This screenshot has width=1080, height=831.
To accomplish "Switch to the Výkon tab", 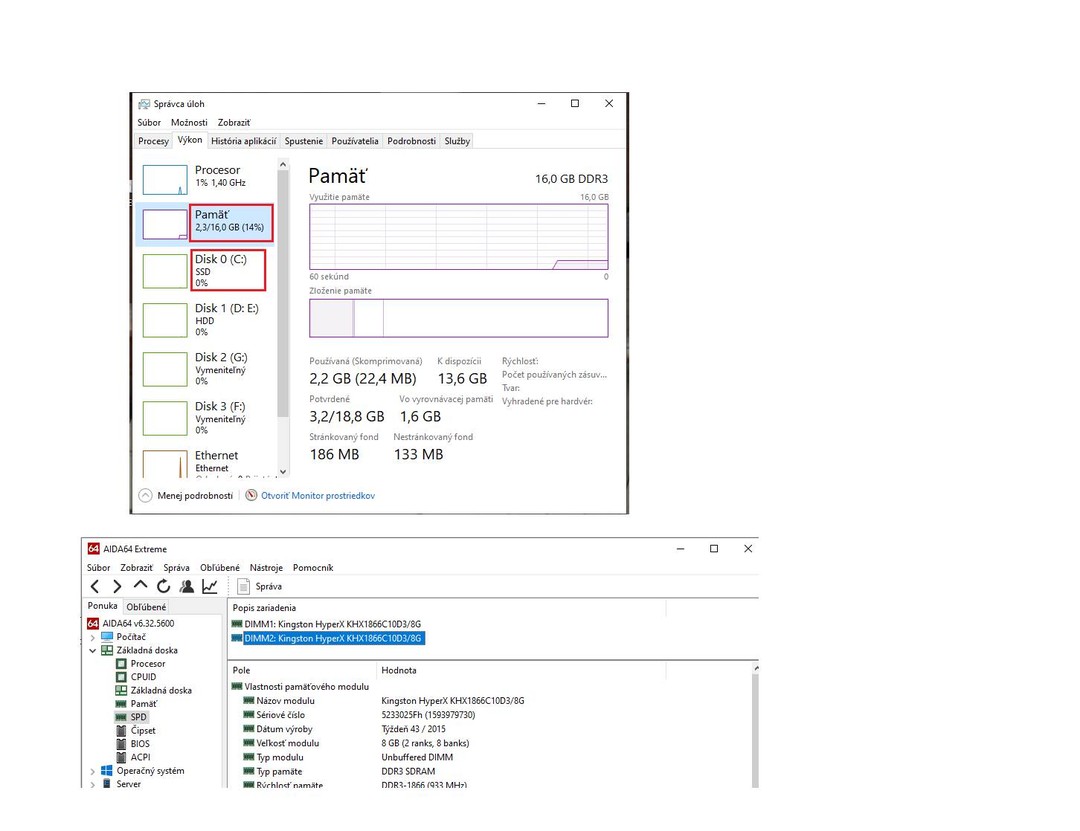I will 189,140.
